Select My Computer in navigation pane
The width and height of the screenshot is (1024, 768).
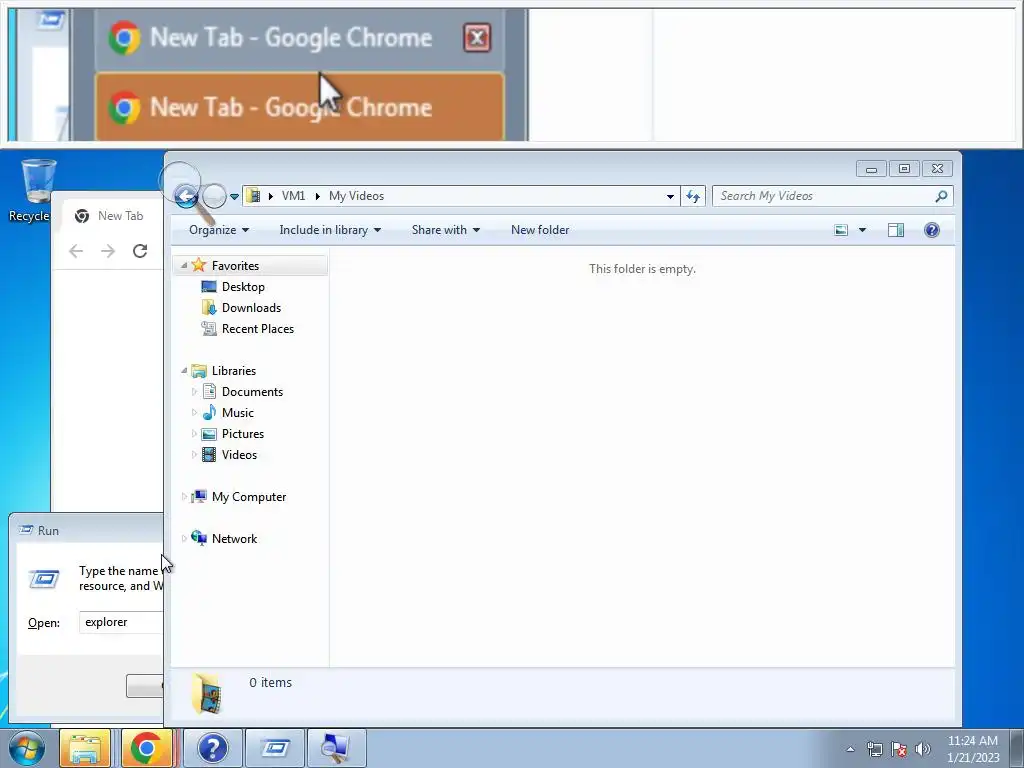[249, 497]
